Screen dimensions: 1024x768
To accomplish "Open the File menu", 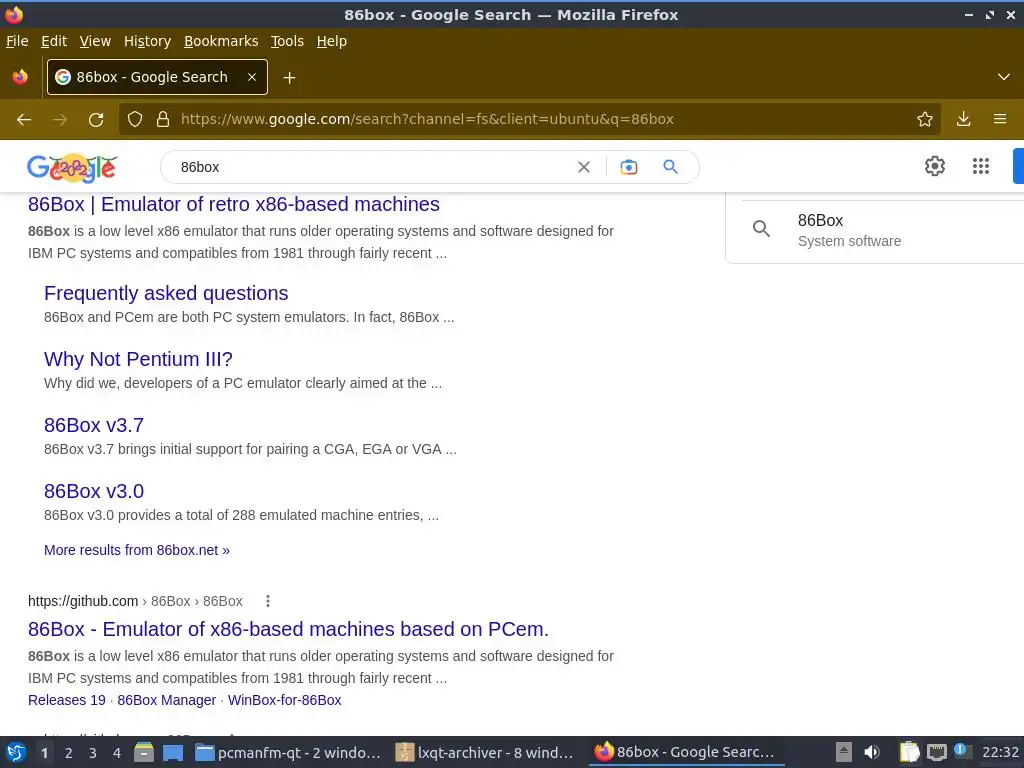I will point(17,41).
